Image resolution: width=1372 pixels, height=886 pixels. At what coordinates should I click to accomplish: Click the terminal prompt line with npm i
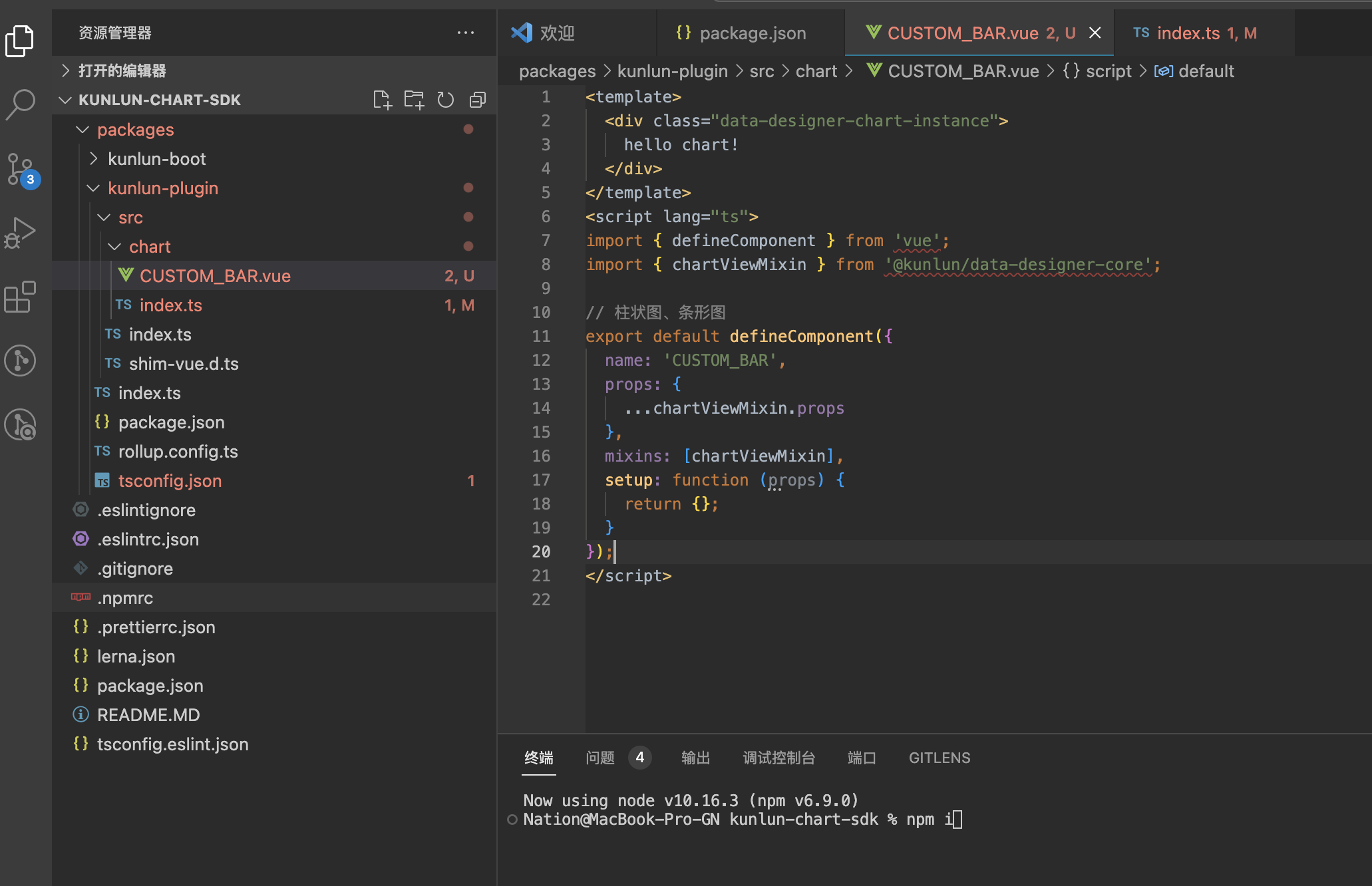pyautogui.click(x=743, y=819)
